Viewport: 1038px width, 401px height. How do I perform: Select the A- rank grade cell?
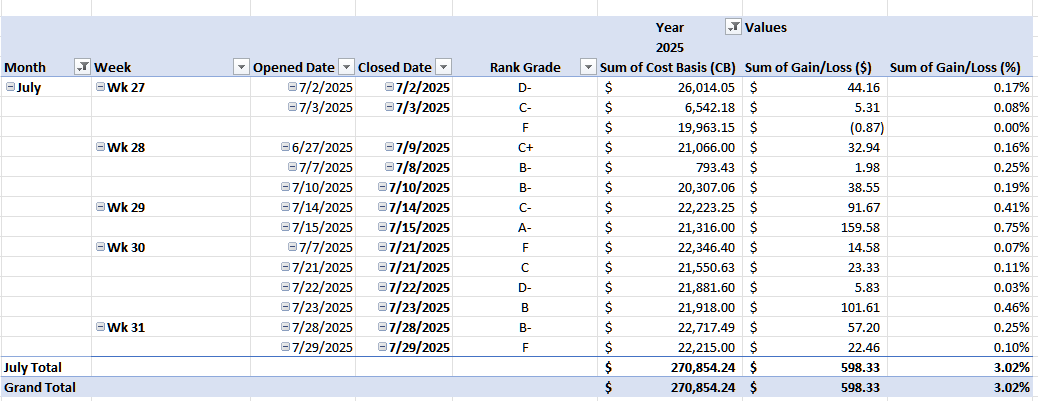point(525,227)
